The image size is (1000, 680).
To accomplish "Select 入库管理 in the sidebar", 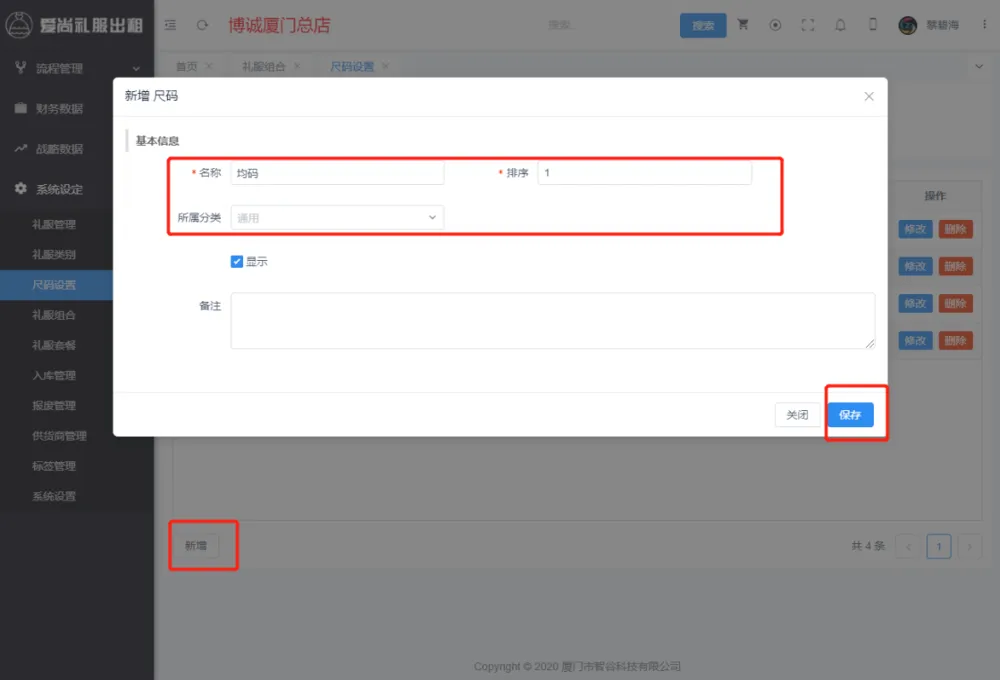I will coord(54,375).
